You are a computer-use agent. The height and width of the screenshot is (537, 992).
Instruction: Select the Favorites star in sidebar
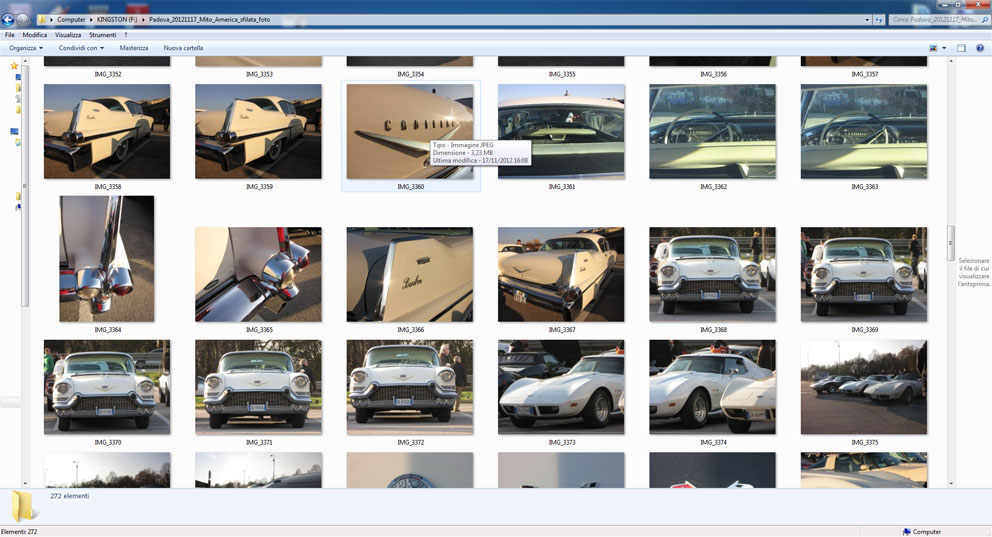coord(14,66)
